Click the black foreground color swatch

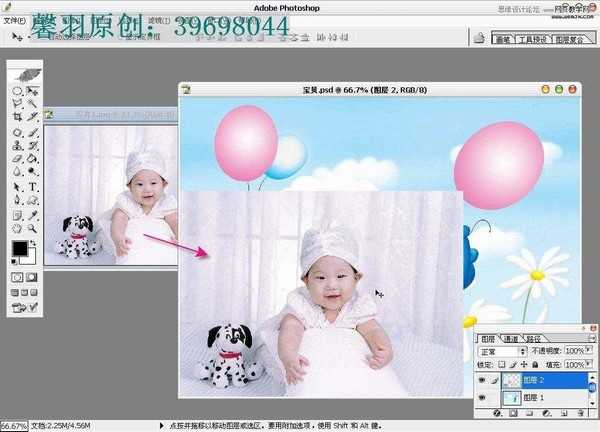coord(20,249)
